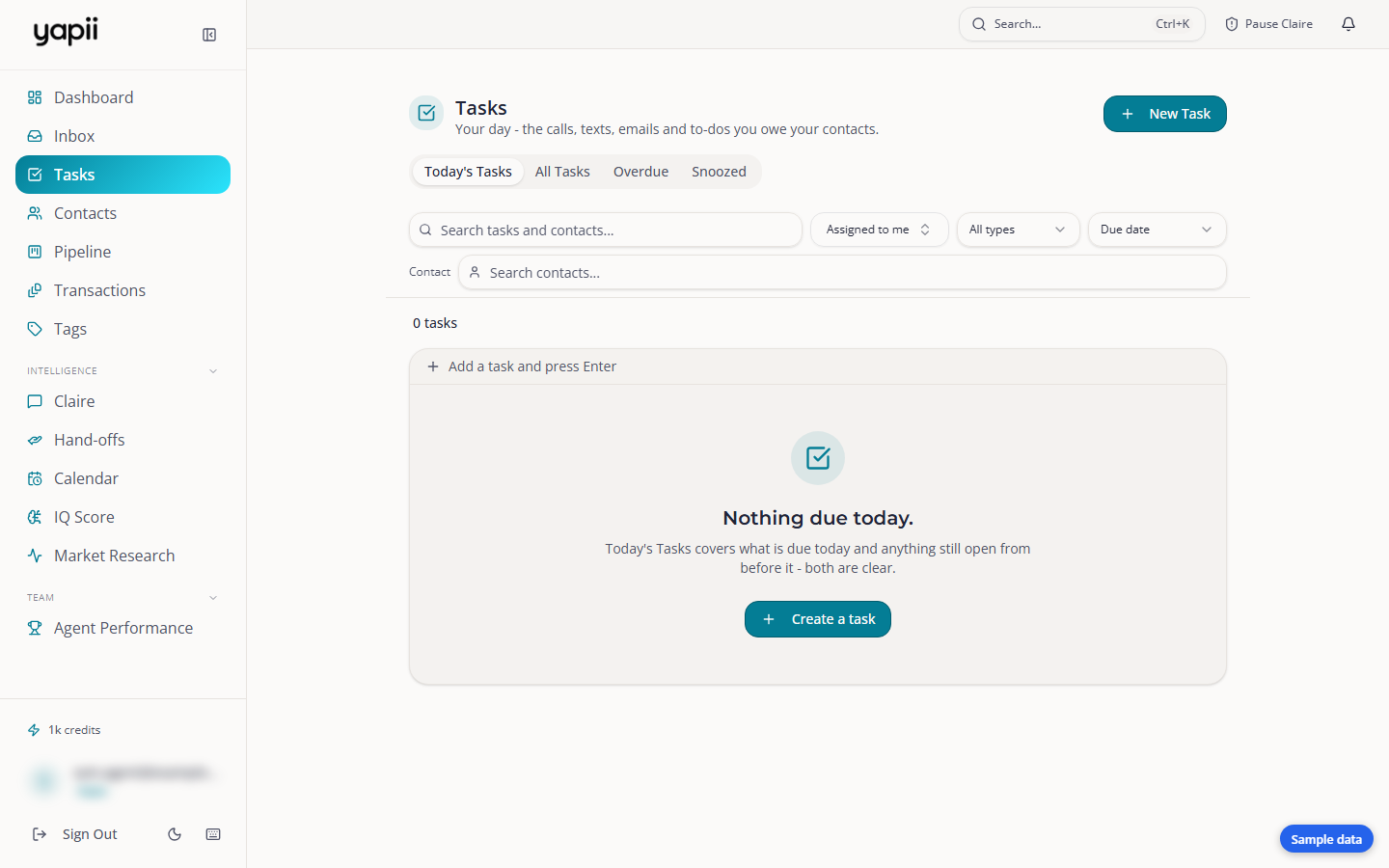1389x868 pixels.
Task: Collapse the sidebar with the panel icon
Action: click(x=209, y=35)
